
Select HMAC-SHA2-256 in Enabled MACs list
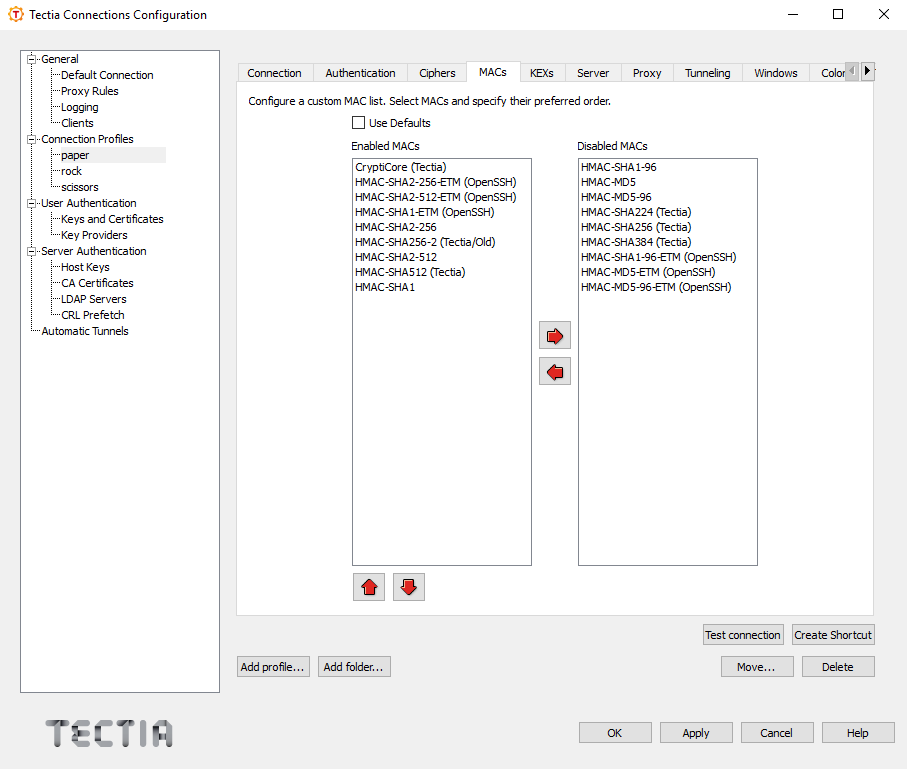click(x=397, y=227)
